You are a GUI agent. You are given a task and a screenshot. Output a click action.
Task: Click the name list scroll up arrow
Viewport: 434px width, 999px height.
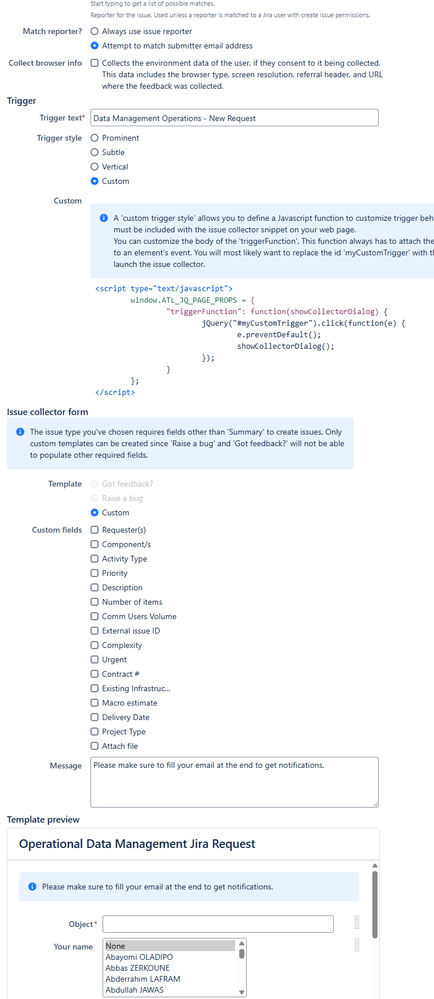click(242, 944)
